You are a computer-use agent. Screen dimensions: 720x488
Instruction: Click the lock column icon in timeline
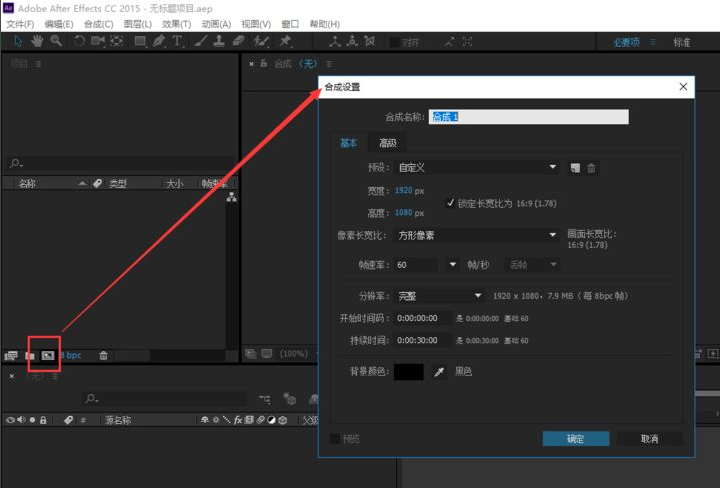(x=43, y=420)
